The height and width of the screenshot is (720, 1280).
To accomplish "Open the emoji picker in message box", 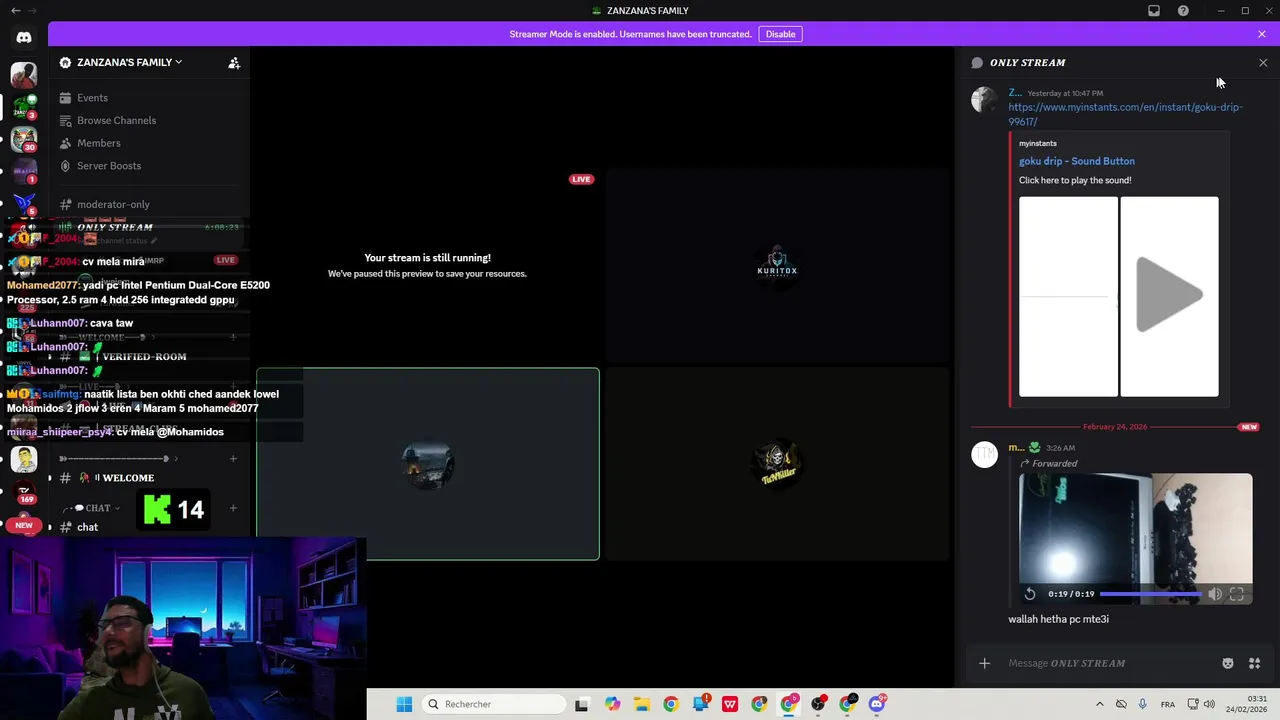I will point(1228,663).
